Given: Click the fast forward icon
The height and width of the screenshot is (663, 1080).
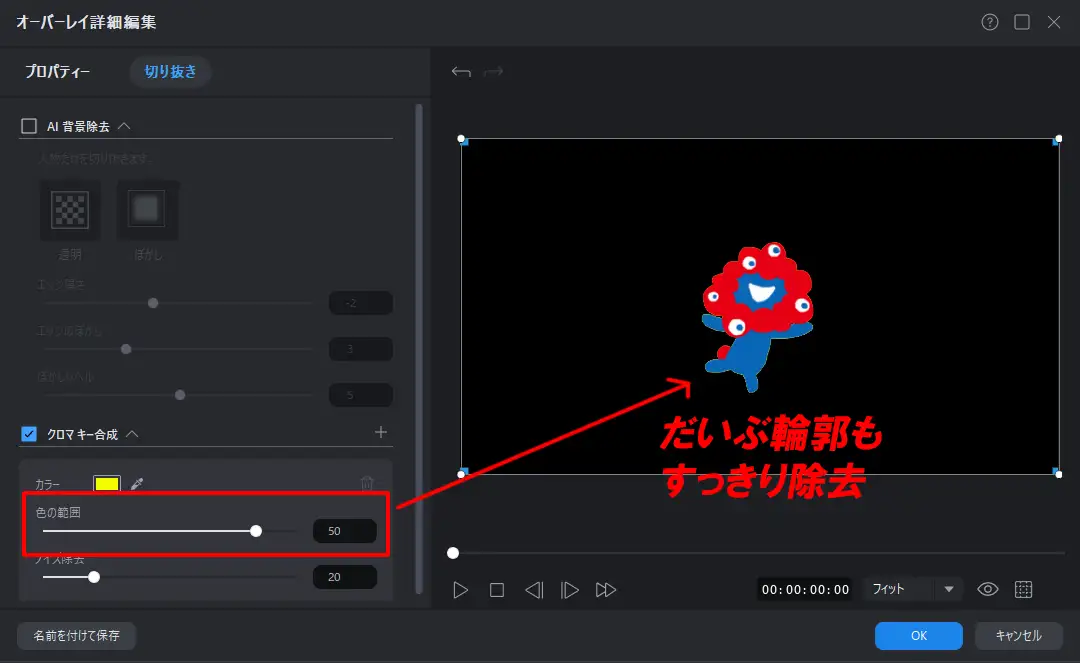Looking at the screenshot, I should click(x=606, y=590).
